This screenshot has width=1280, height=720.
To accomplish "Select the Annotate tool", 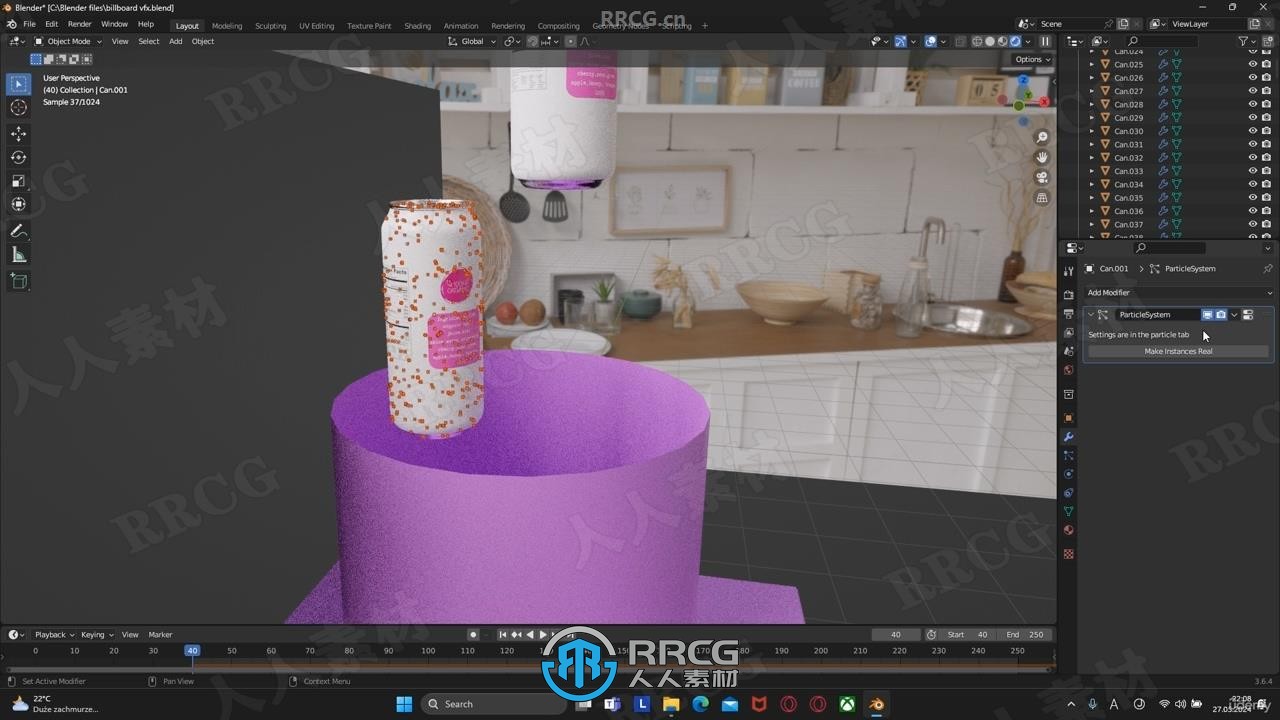I will pos(18,231).
